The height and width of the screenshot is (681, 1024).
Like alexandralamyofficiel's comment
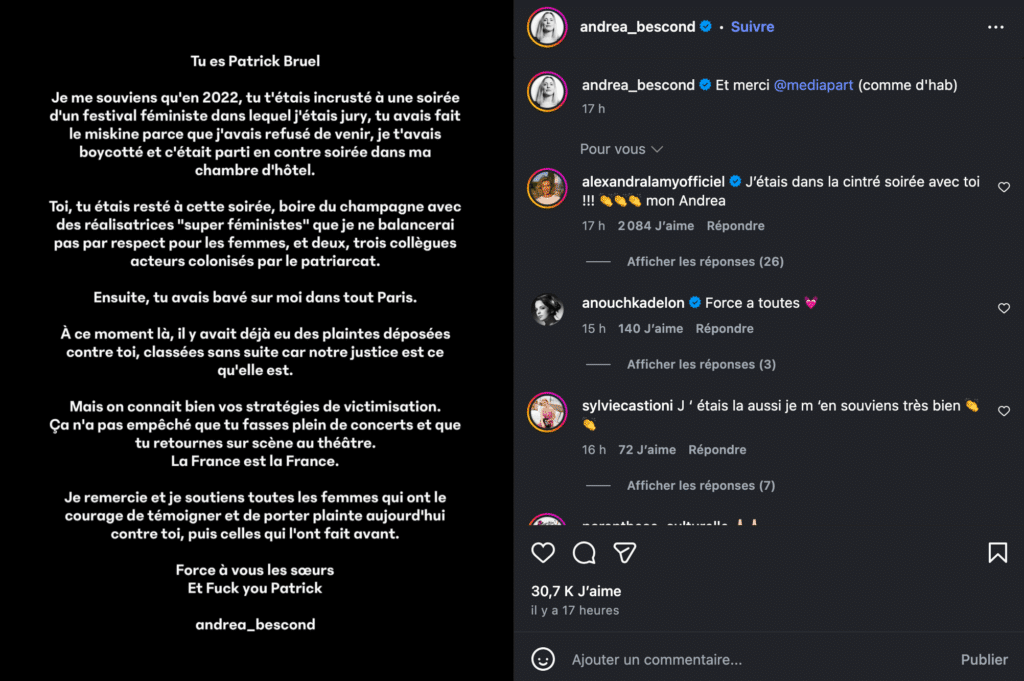[1004, 187]
